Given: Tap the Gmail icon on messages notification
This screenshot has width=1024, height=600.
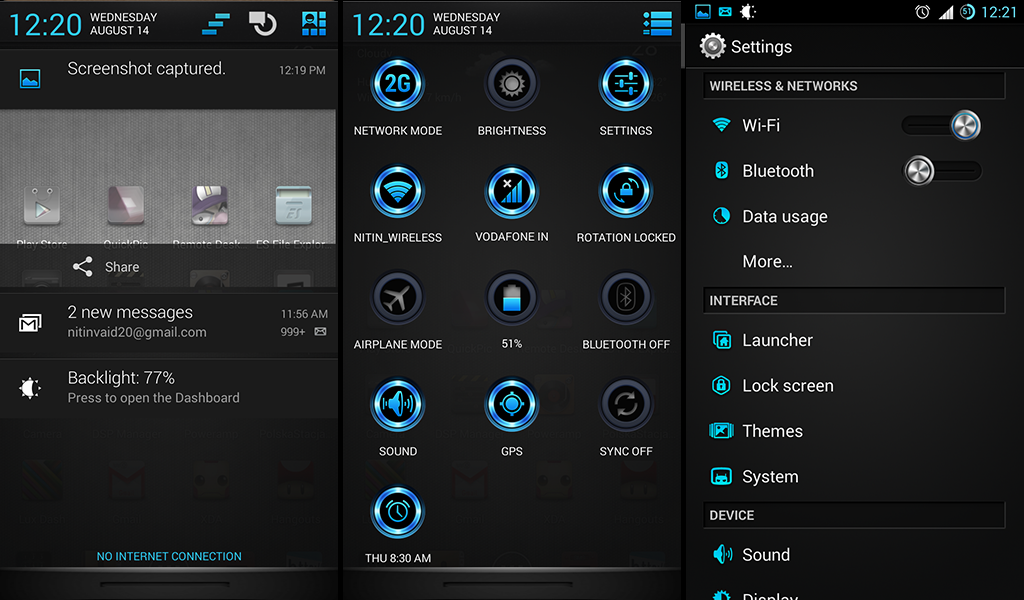Looking at the screenshot, I should click(30, 323).
